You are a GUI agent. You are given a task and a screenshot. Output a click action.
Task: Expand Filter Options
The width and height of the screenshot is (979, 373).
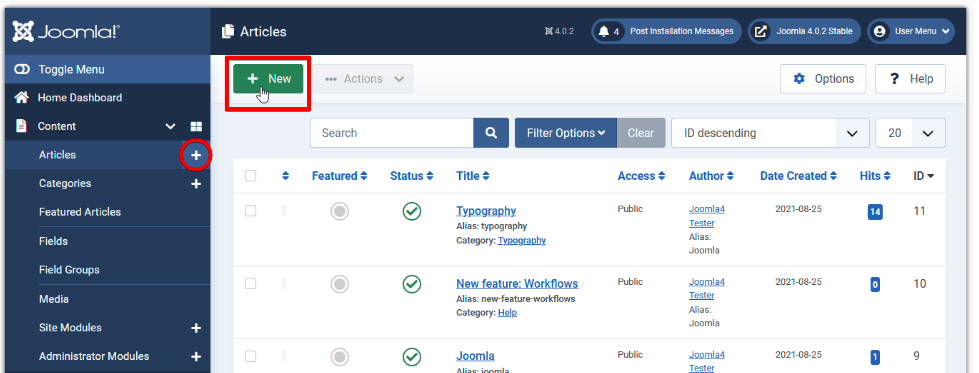click(x=566, y=133)
